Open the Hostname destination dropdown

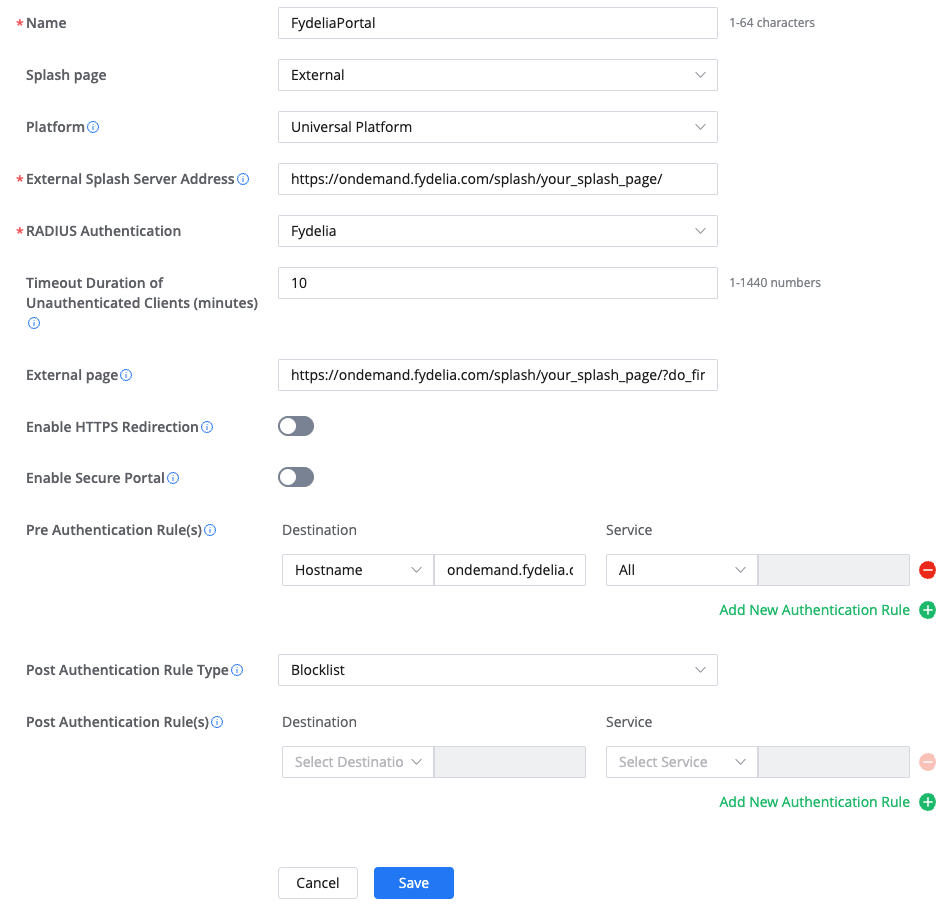click(357, 570)
